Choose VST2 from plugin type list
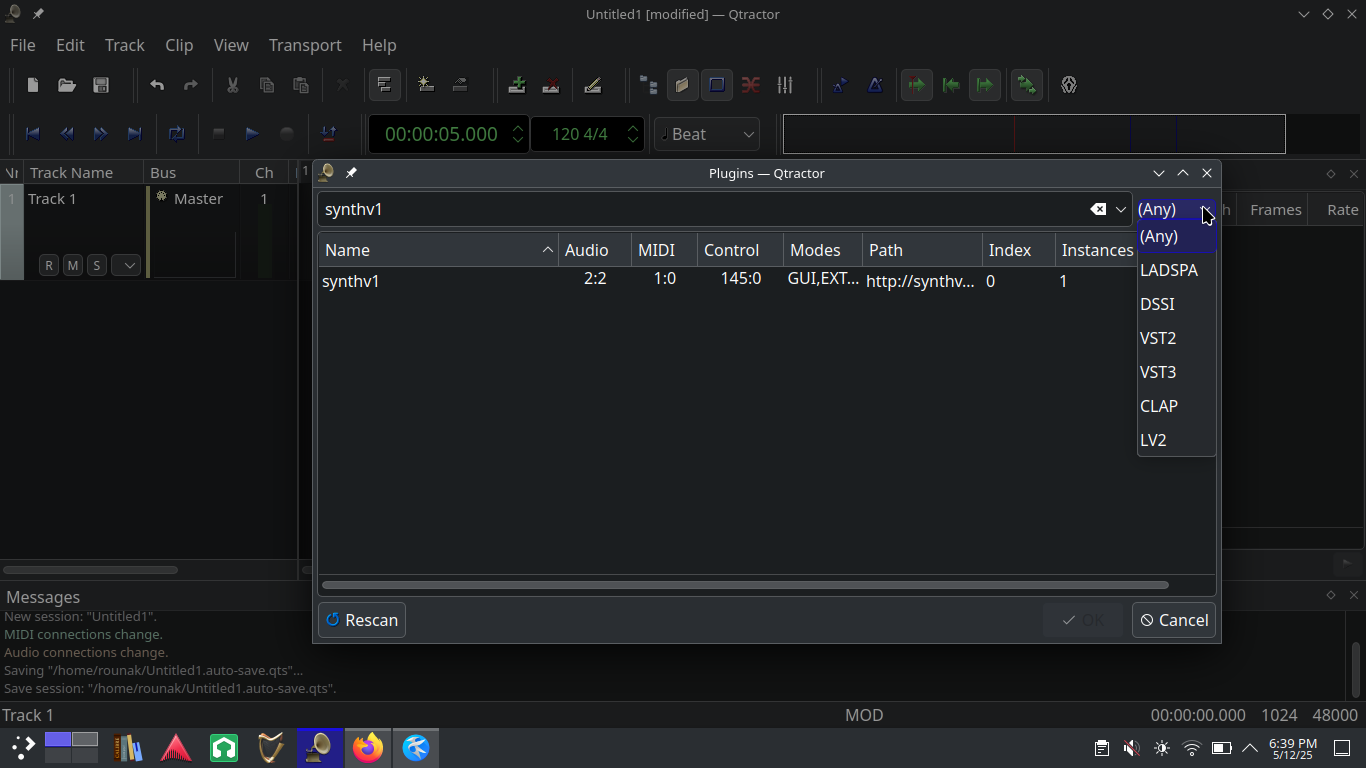 pyautogui.click(x=1176, y=338)
